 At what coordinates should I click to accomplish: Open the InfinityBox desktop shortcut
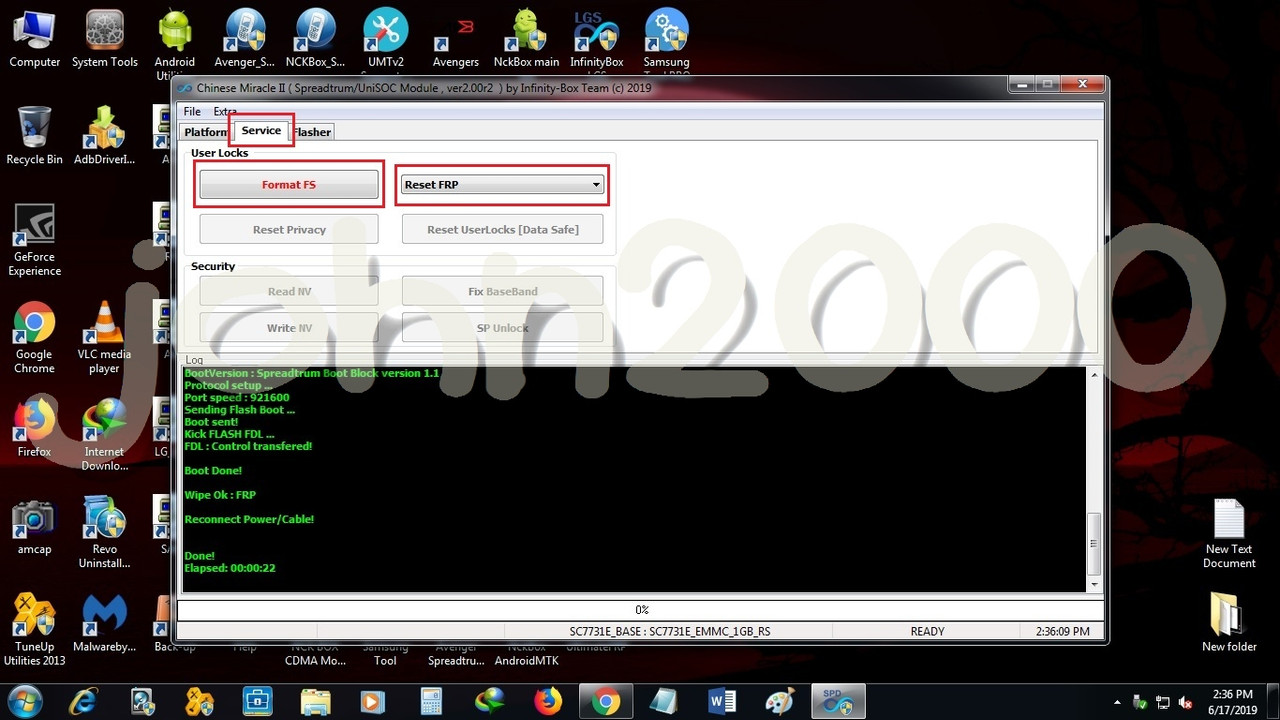click(x=596, y=38)
